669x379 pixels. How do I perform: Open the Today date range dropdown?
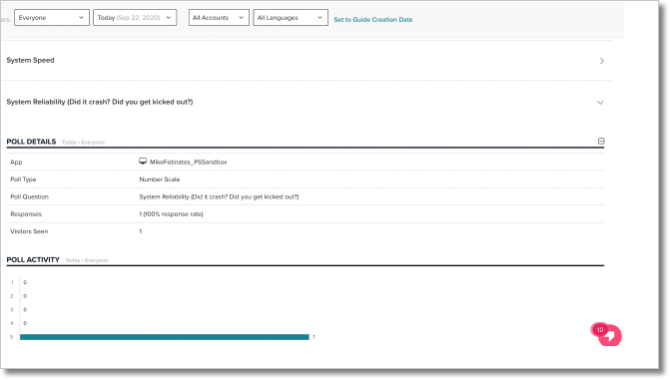pos(135,18)
